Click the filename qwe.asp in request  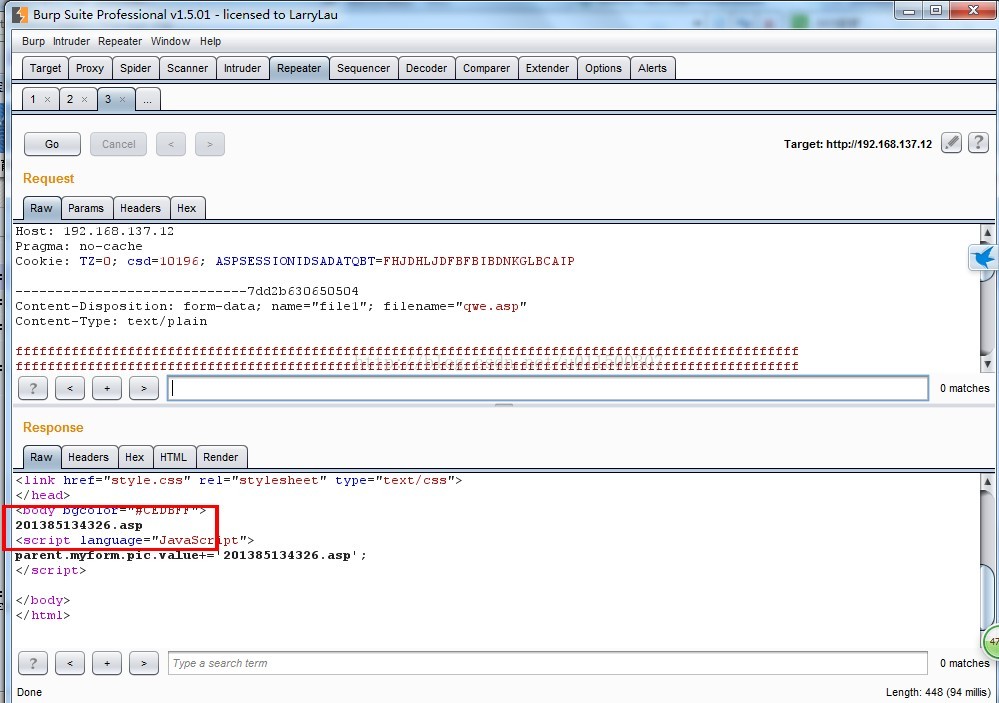(491, 307)
